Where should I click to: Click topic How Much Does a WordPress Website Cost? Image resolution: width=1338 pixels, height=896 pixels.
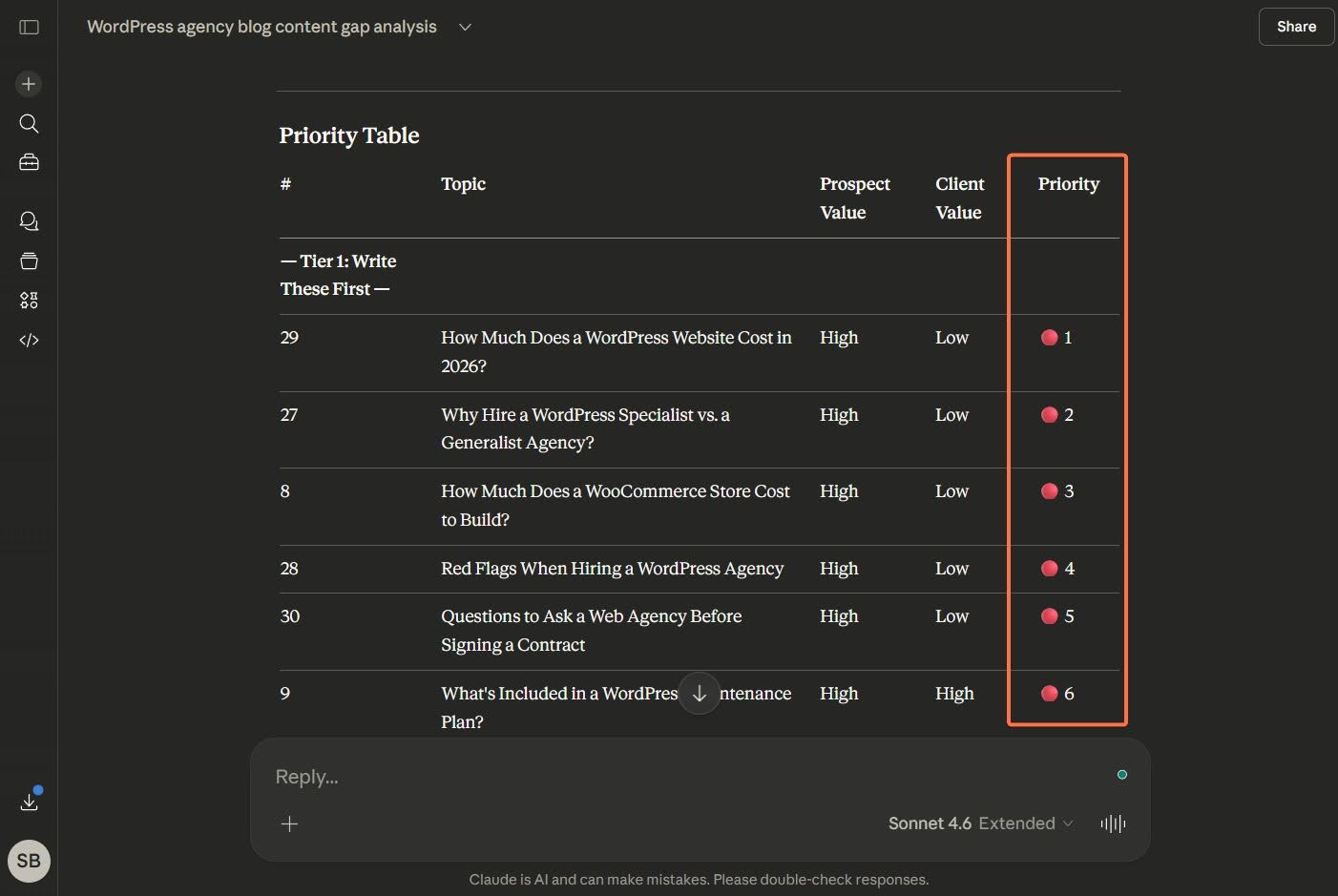(617, 352)
